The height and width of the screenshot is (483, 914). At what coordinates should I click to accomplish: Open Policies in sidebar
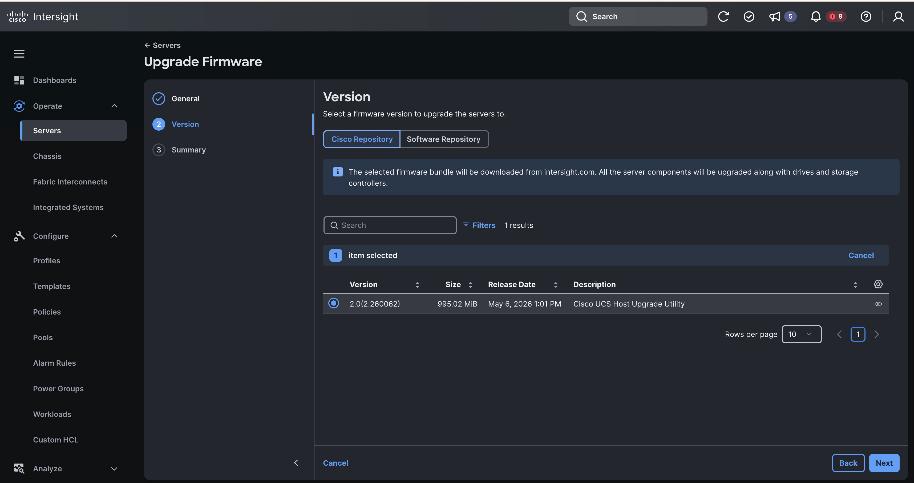click(x=47, y=312)
